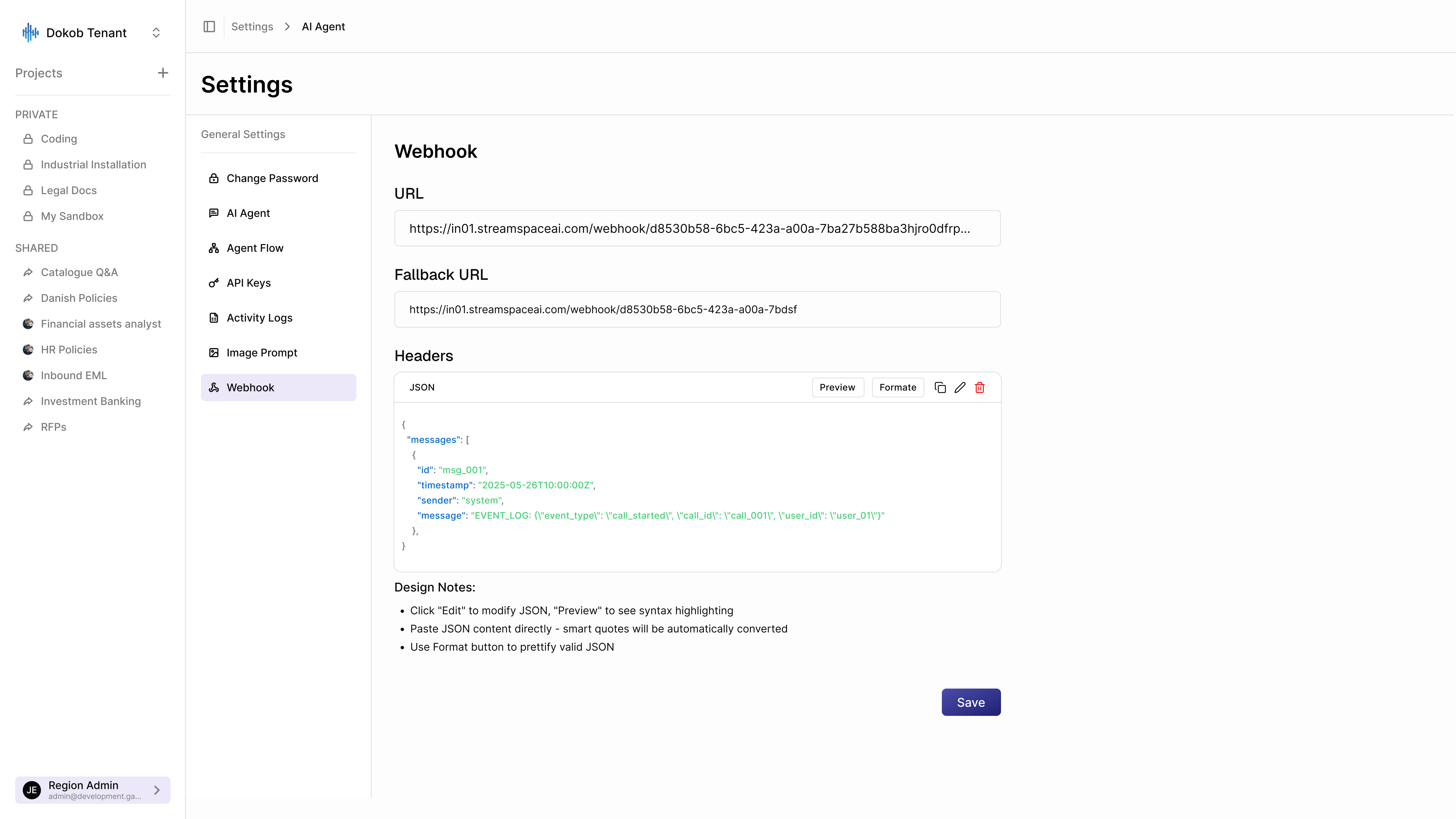Open Industrial Installation project

pyautogui.click(x=93, y=165)
